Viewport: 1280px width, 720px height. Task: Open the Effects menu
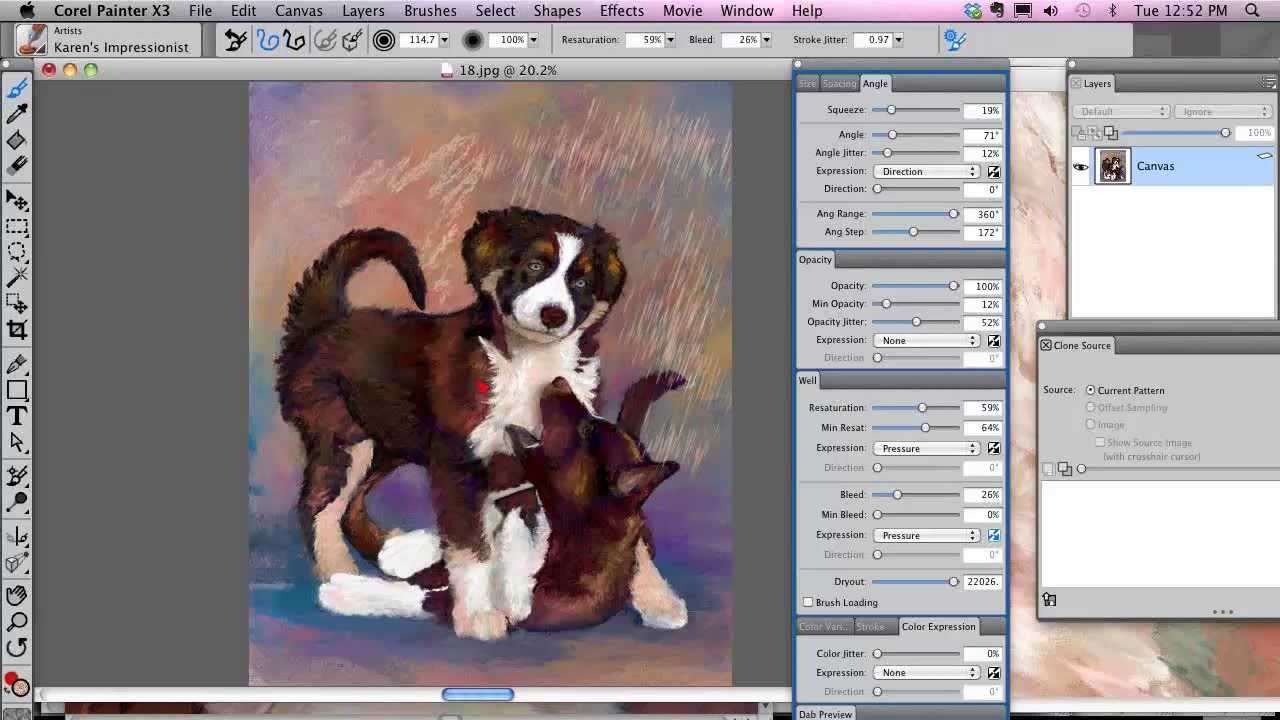click(621, 11)
